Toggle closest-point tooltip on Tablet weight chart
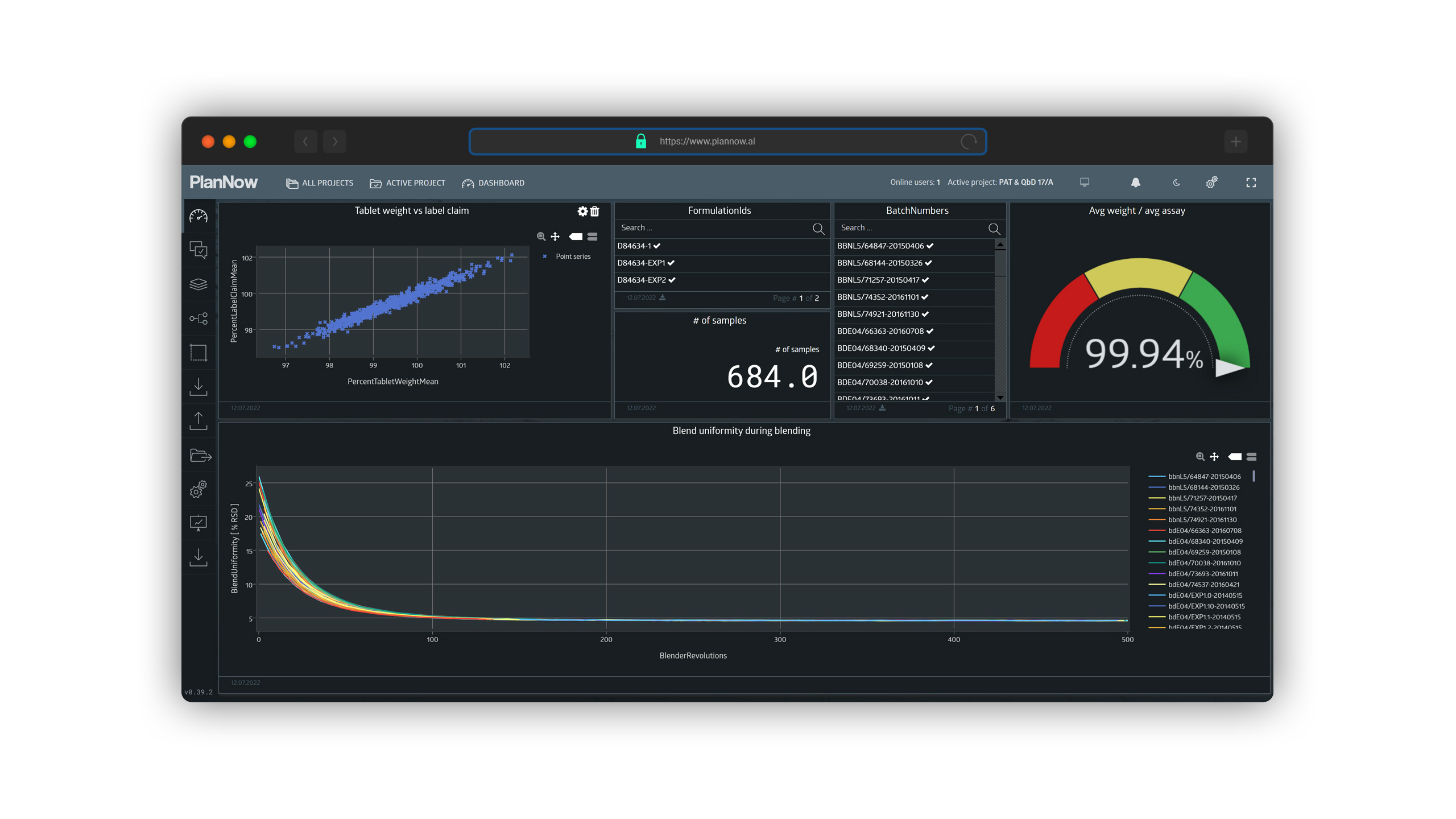 pos(575,236)
